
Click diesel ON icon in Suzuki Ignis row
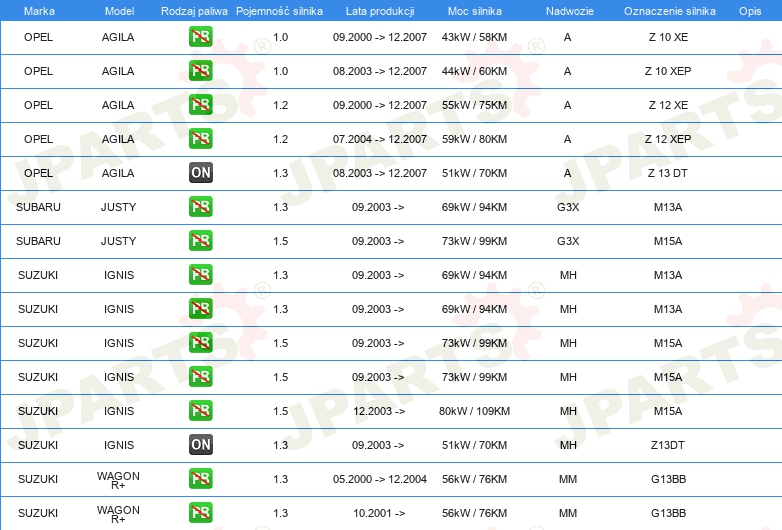(200, 445)
